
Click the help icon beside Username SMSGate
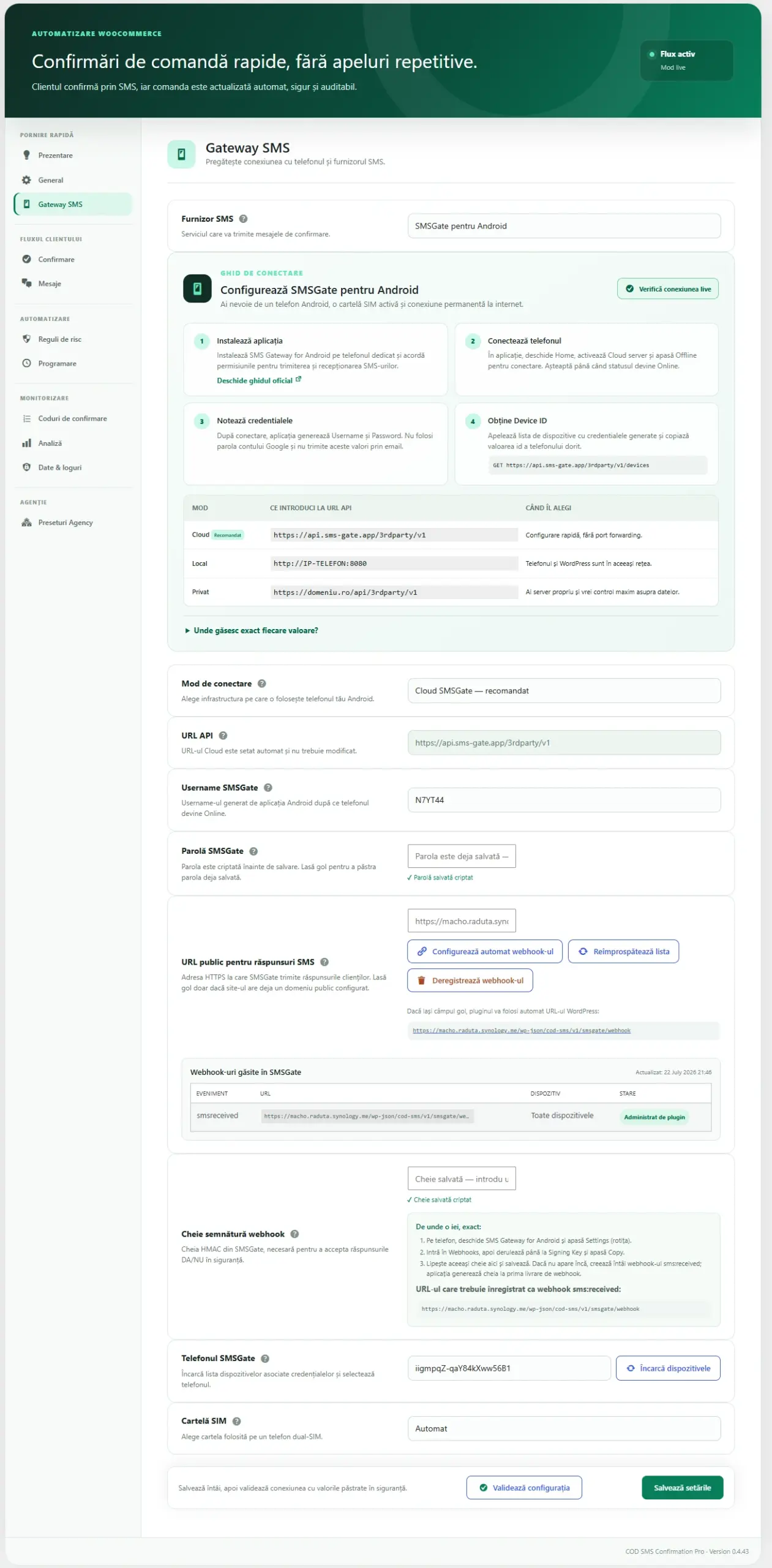click(x=268, y=788)
